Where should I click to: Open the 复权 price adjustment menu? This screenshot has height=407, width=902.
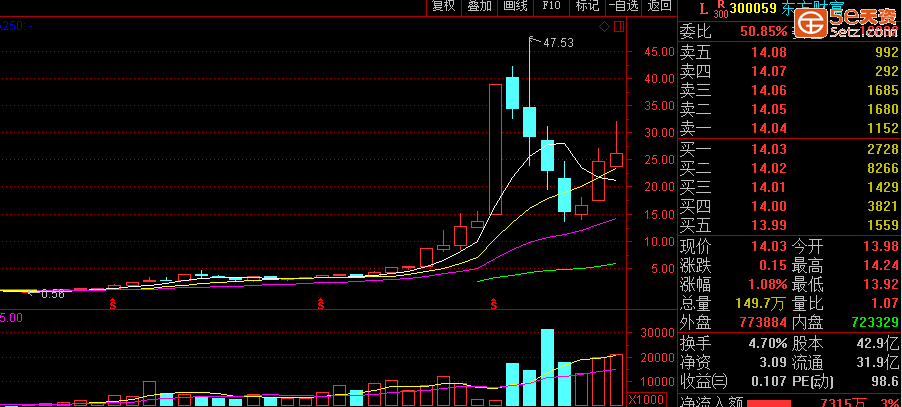click(x=444, y=6)
